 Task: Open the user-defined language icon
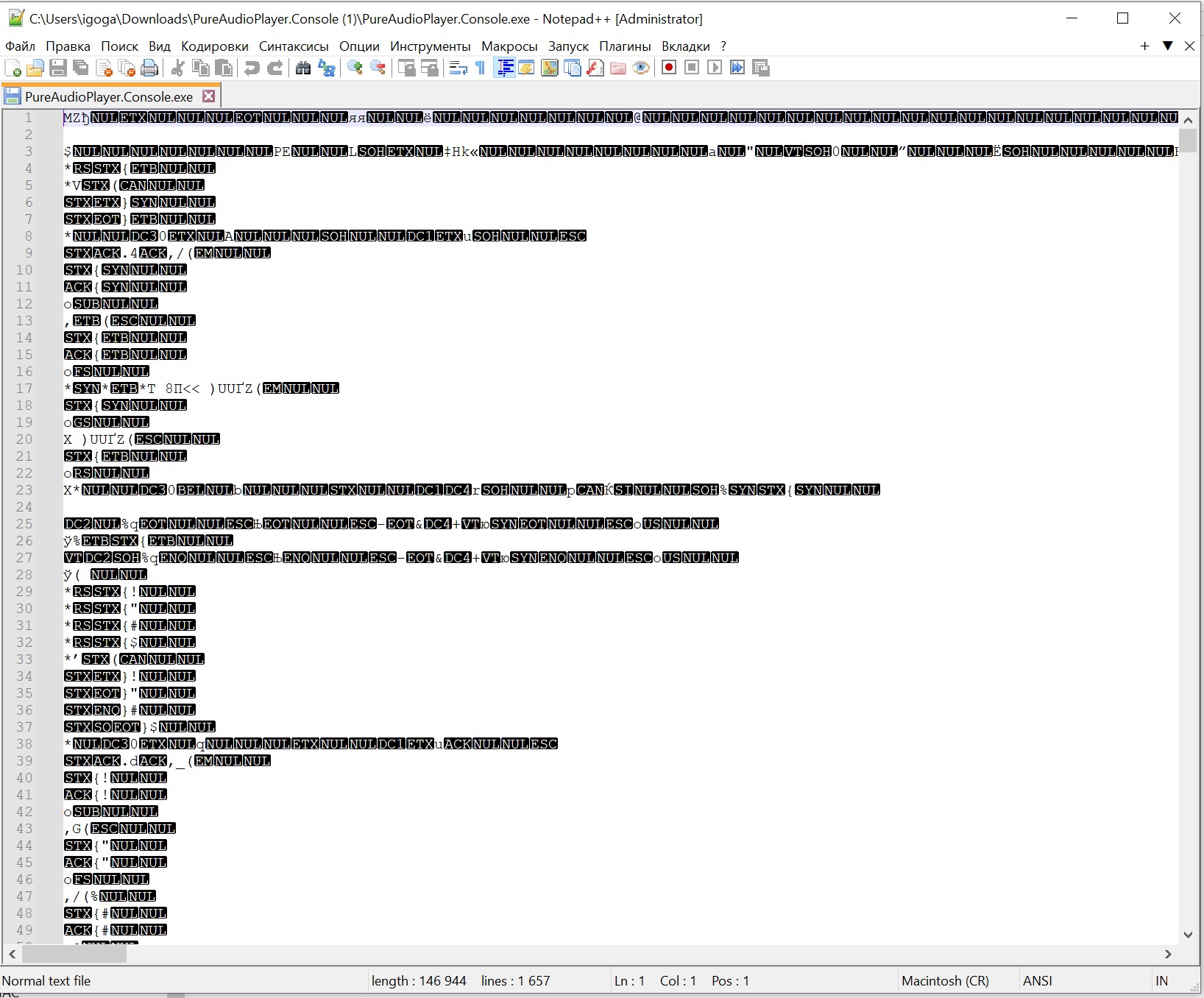pos(527,68)
